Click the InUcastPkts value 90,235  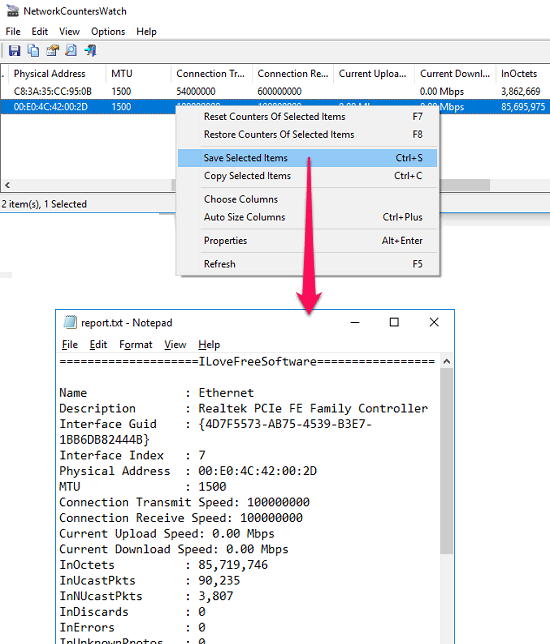[x=219, y=580]
